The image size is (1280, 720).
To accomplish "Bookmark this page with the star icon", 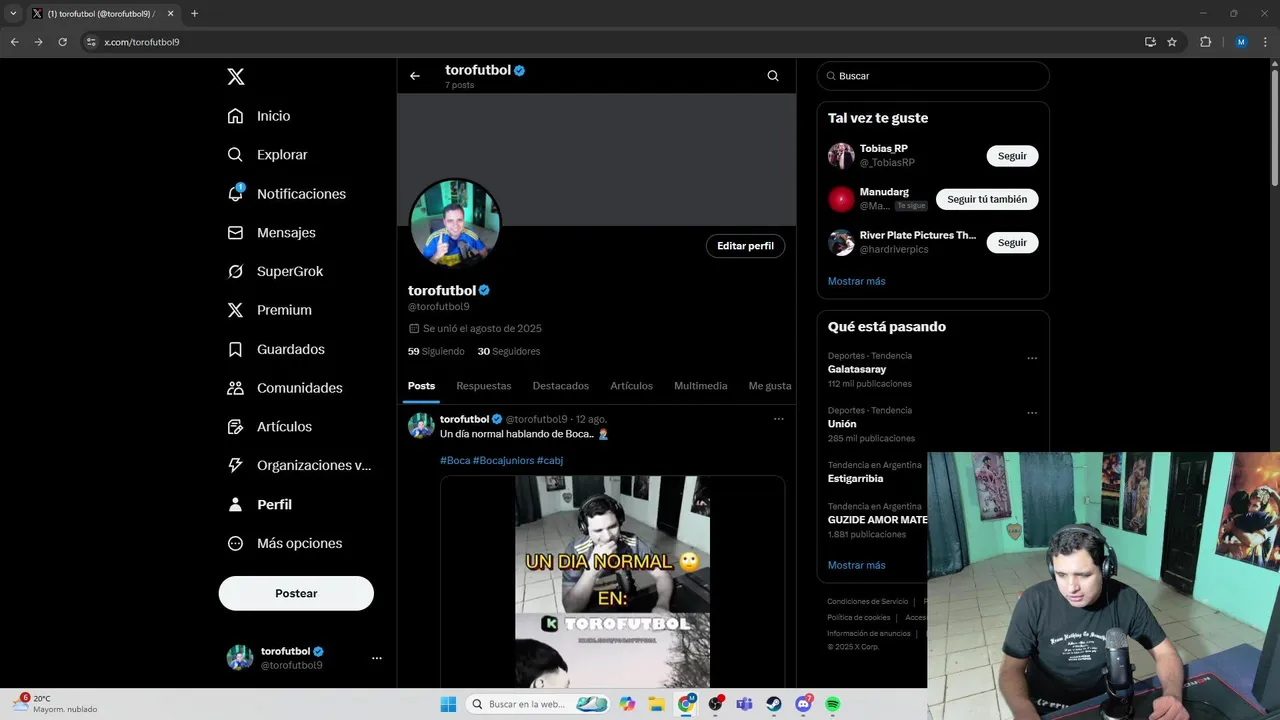I will tap(1172, 42).
